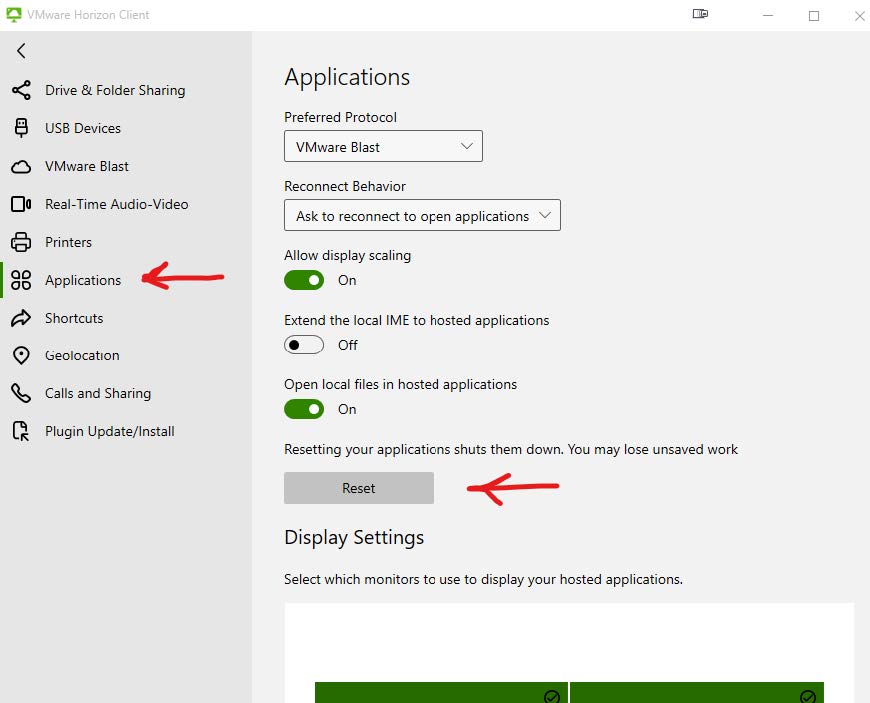Open the Reconnect Behavior dropdown
Image resolution: width=870 pixels, height=703 pixels.
click(x=422, y=215)
